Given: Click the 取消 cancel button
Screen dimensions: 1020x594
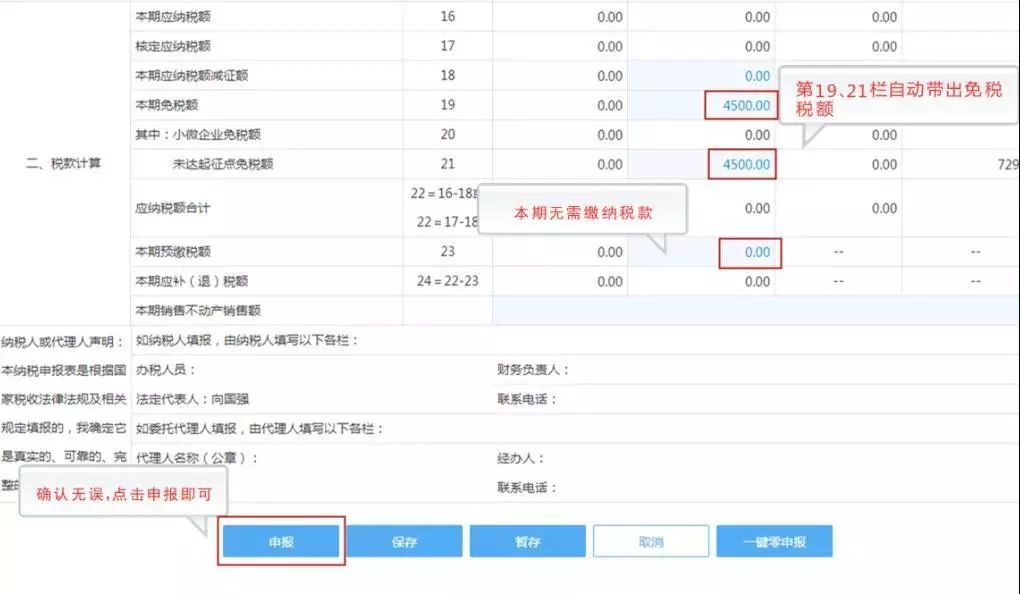Looking at the screenshot, I should (651, 541).
